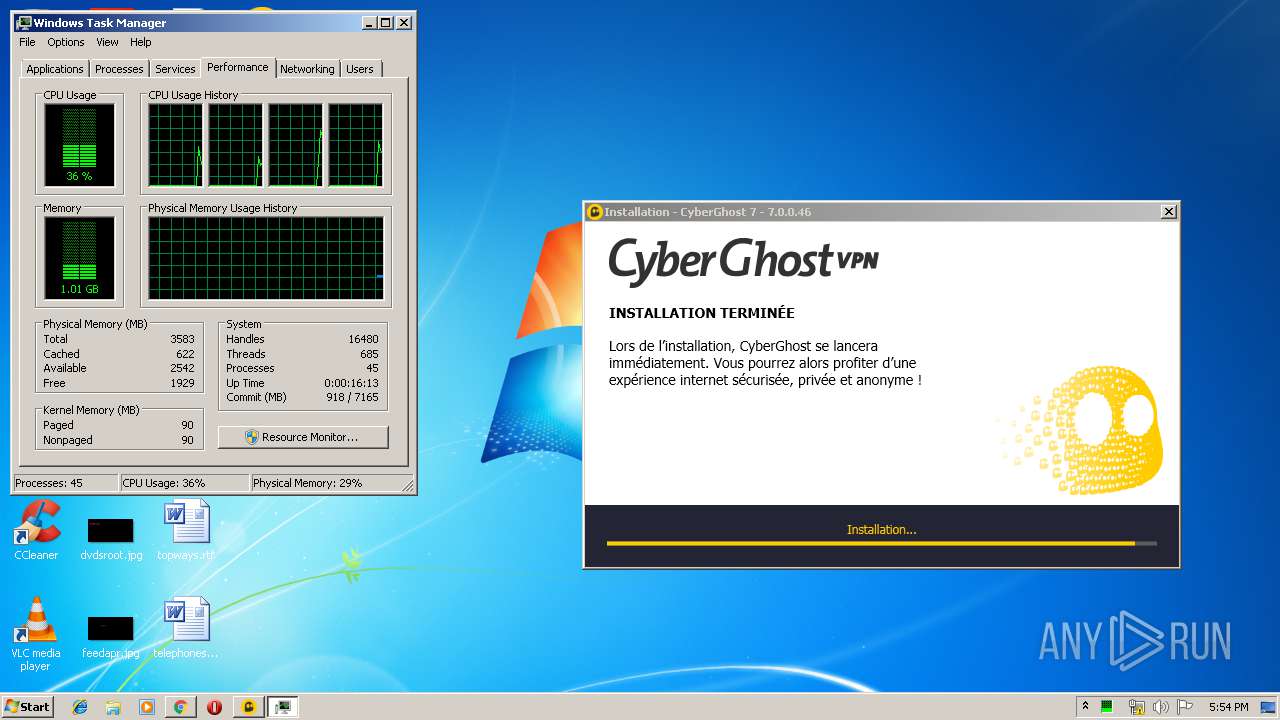Click the CyberGhost installer title bar icon

tap(595, 212)
